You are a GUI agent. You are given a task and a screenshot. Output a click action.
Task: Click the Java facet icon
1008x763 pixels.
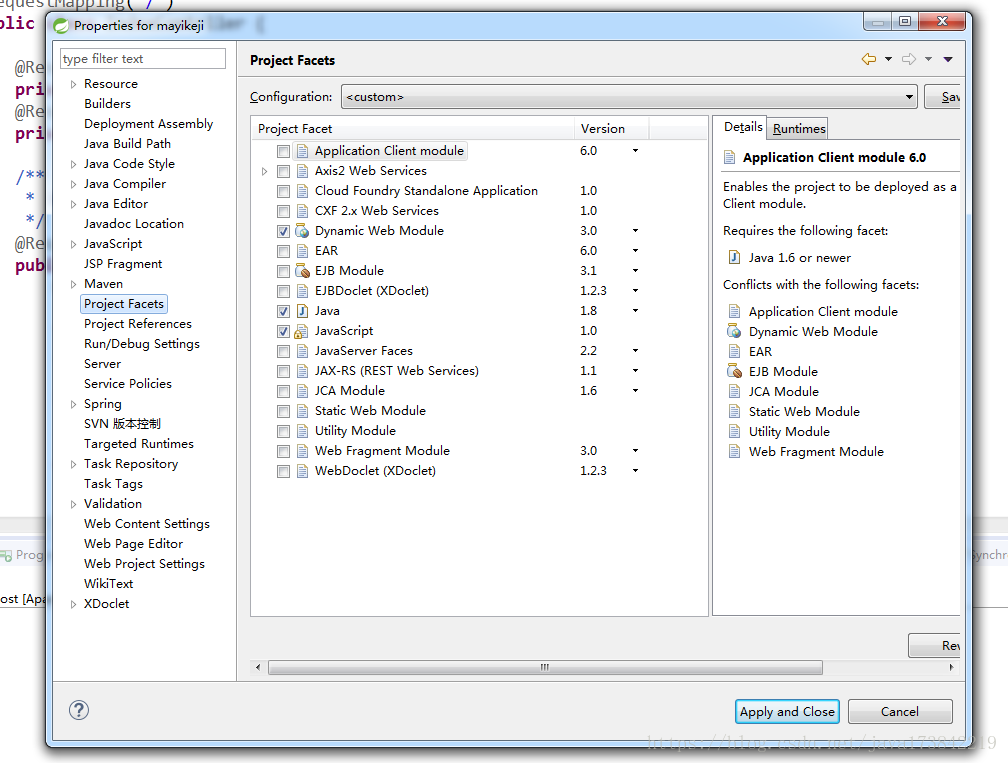pos(302,311)
